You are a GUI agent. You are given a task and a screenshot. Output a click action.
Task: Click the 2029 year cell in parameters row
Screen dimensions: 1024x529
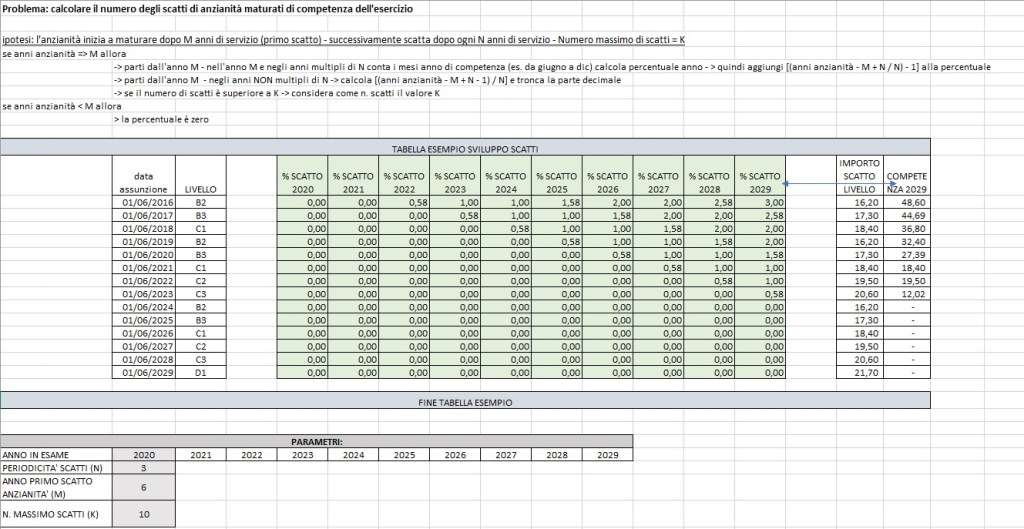tap(608, 454)
